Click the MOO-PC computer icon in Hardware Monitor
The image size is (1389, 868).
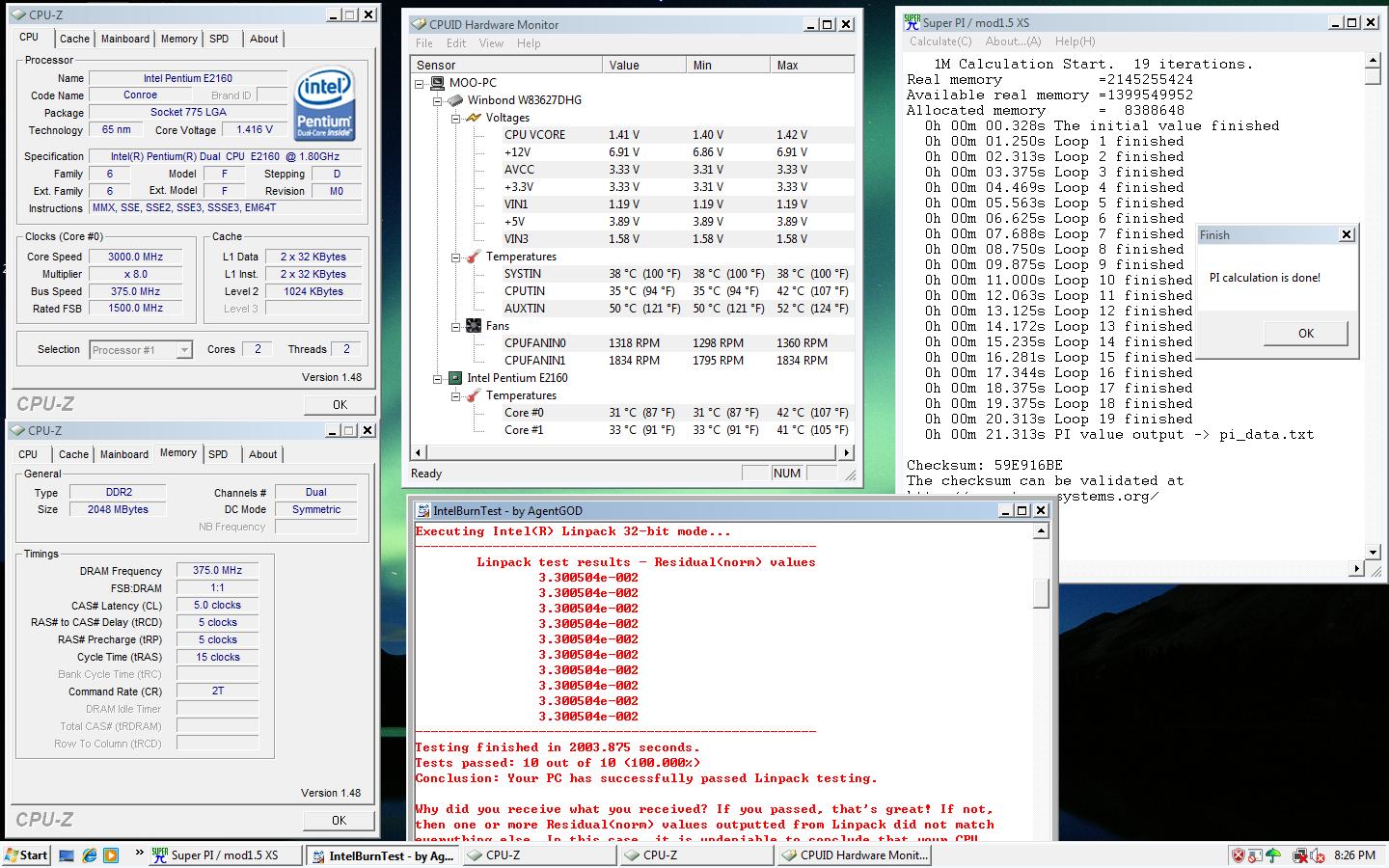tap(437, 83)
